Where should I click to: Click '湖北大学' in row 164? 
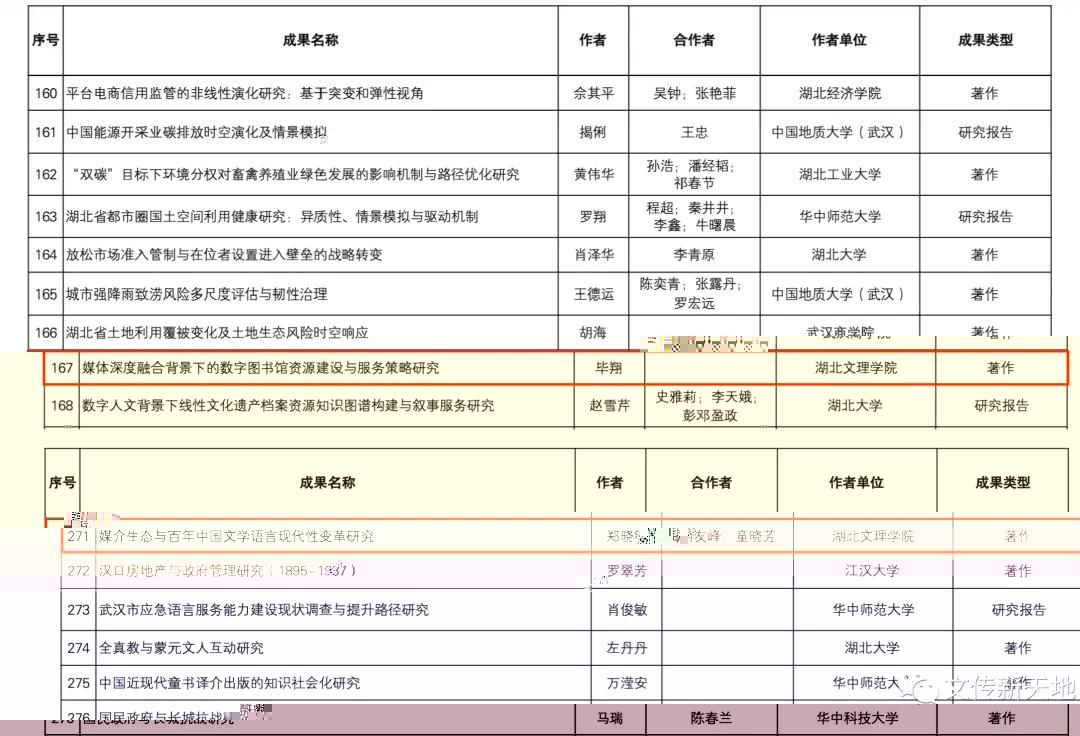pyautogui.click(x=839, y=255)
